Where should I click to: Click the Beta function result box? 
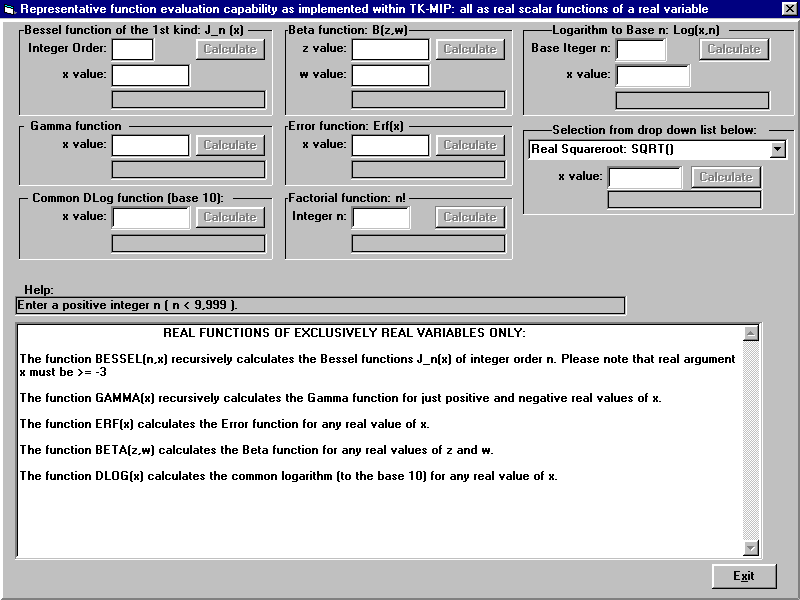[428, 99]
